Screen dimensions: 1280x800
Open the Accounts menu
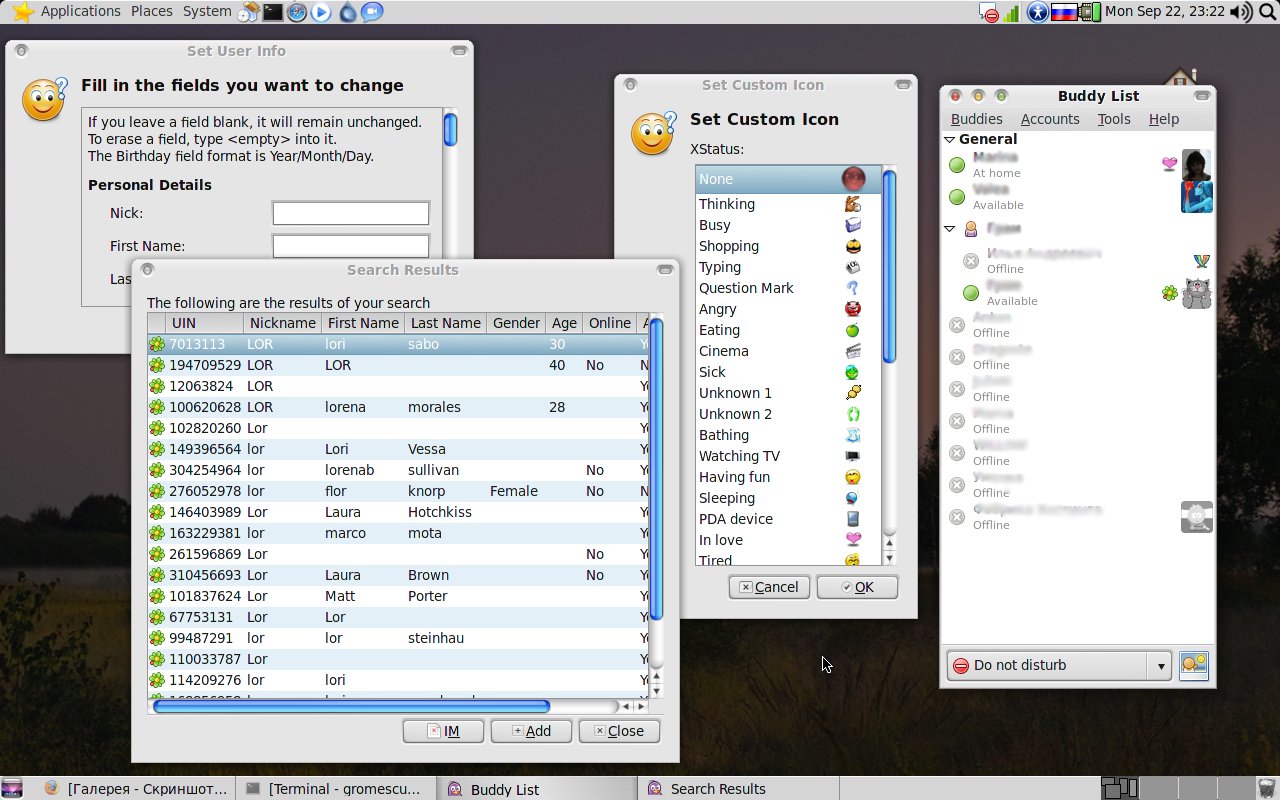[1050, 119]
